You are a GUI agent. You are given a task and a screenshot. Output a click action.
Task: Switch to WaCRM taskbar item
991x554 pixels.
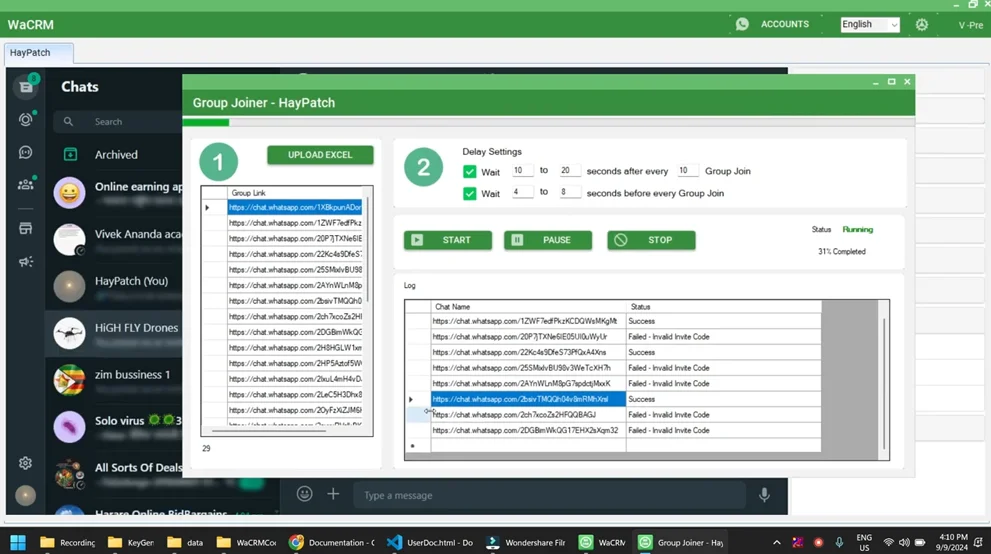[x=602, y=542]
